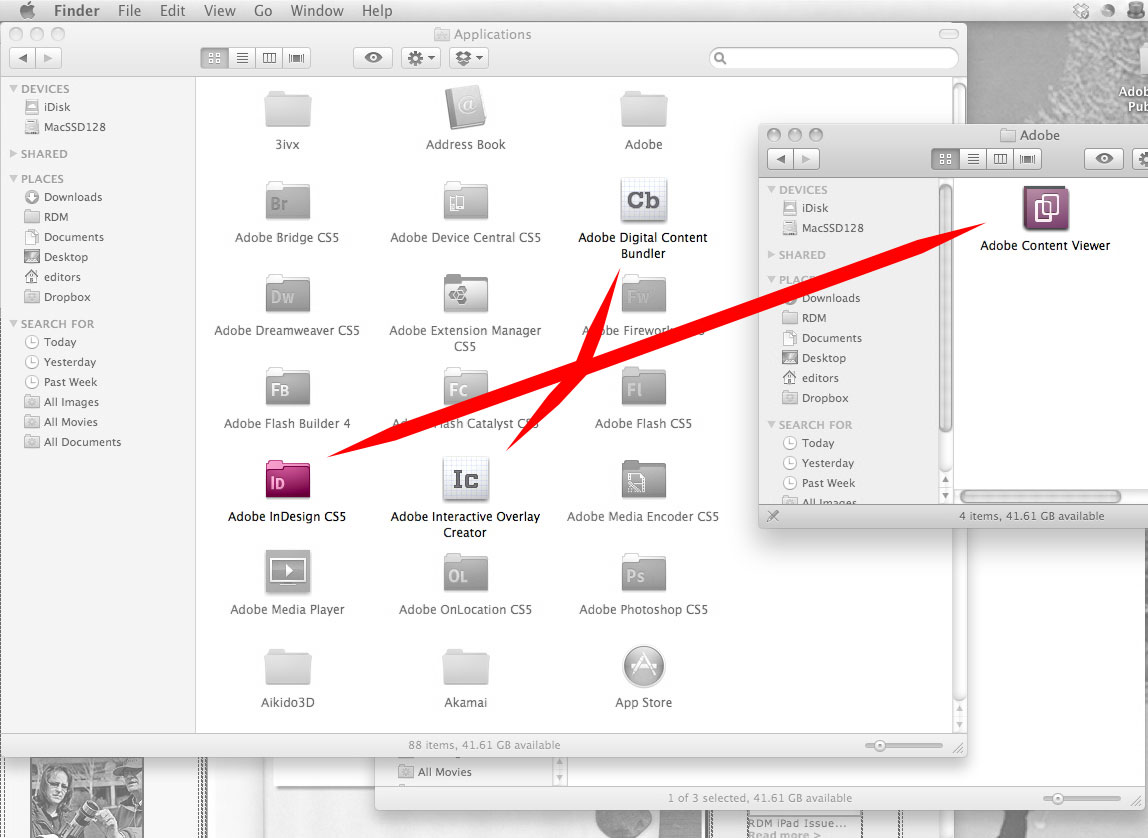Open the Apple menu
This screenshot has width=1148, height=838.
pos(27,10)
